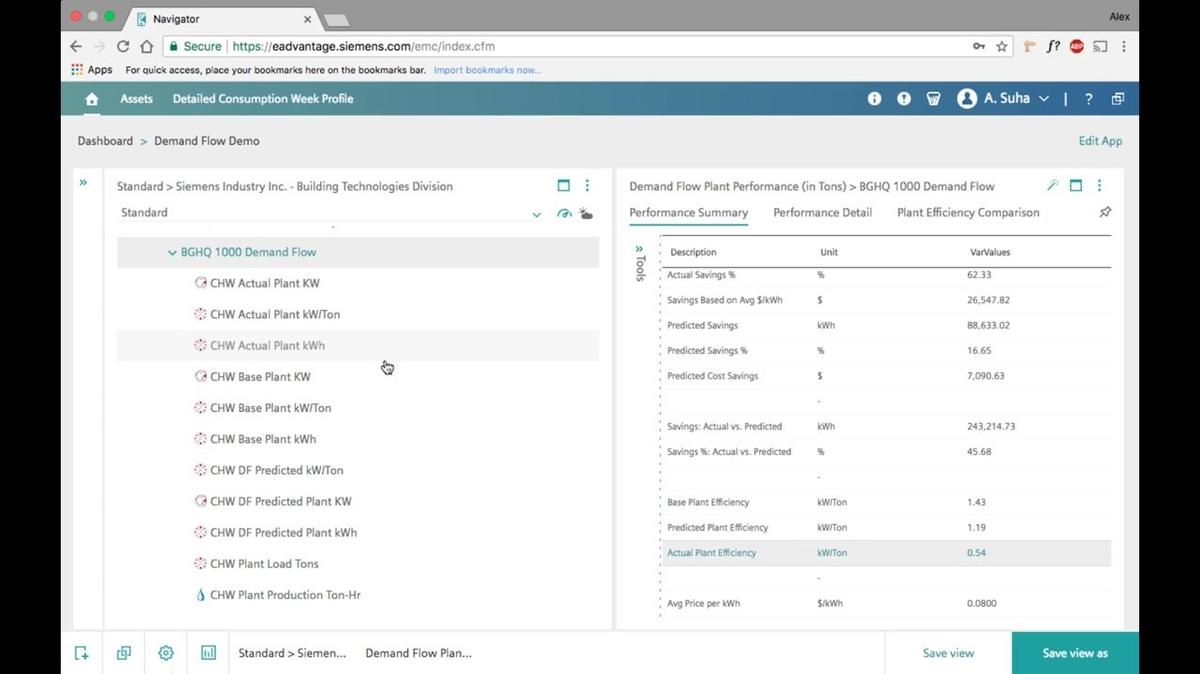Image resolution: width=1200 pixels, height=674 pixels.
Task: Click the duplicate windows icon in bottom bar
Action: click(x=124, y=653)
